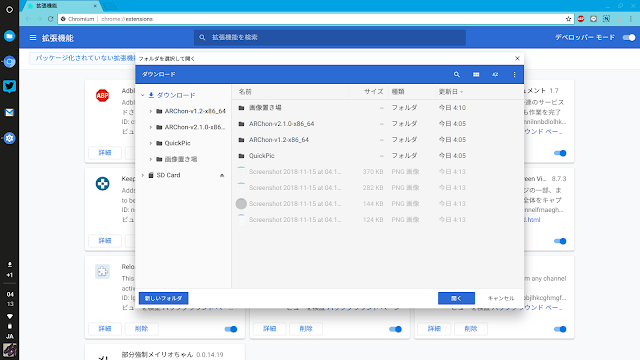Screen dimensions: 640x360
Task: Select the QuickPic folder in the file list
Action: 378,156
